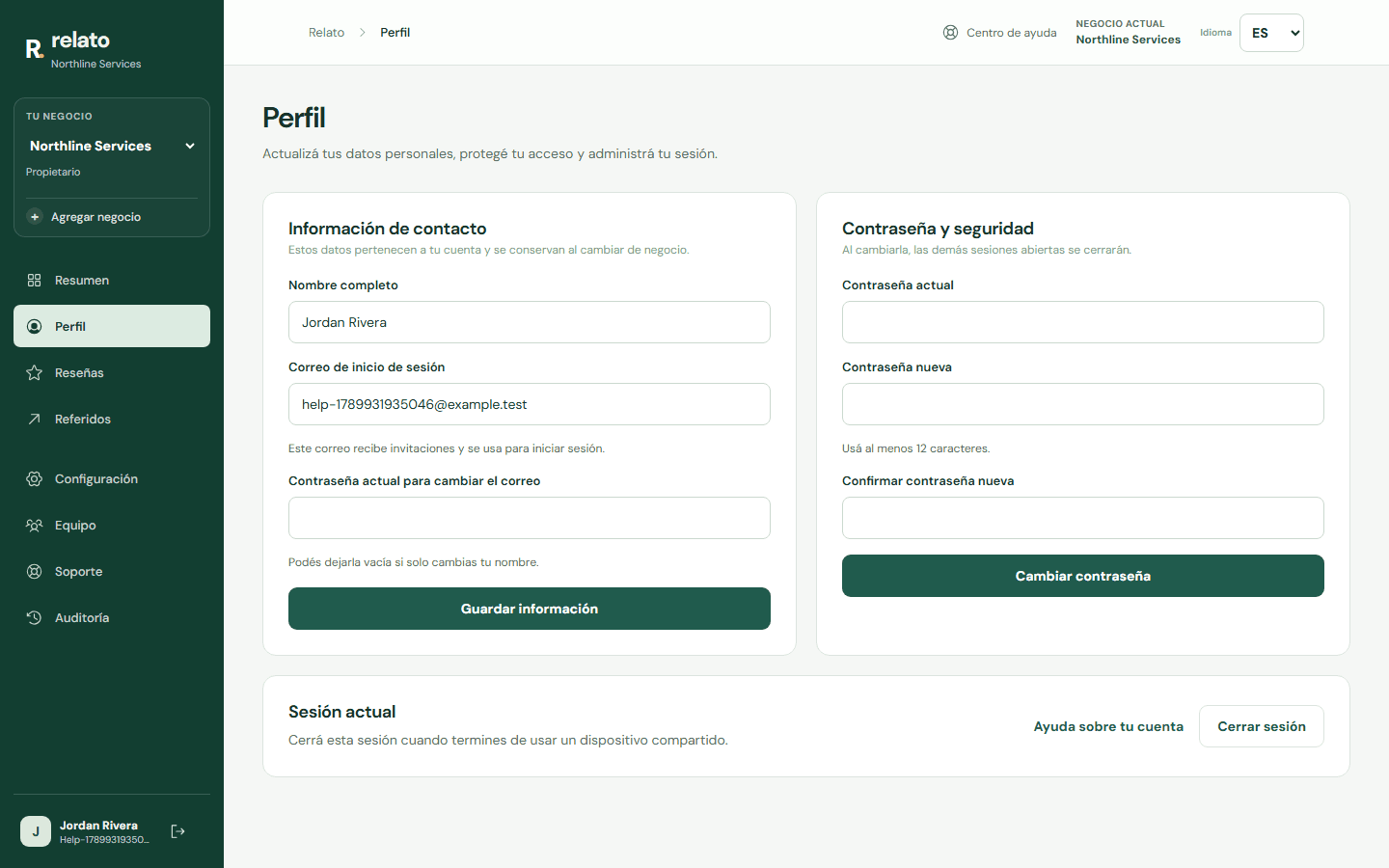Click the Propietario role label
The width and height of the screenshot is (1389, 868).
(53, 172)
